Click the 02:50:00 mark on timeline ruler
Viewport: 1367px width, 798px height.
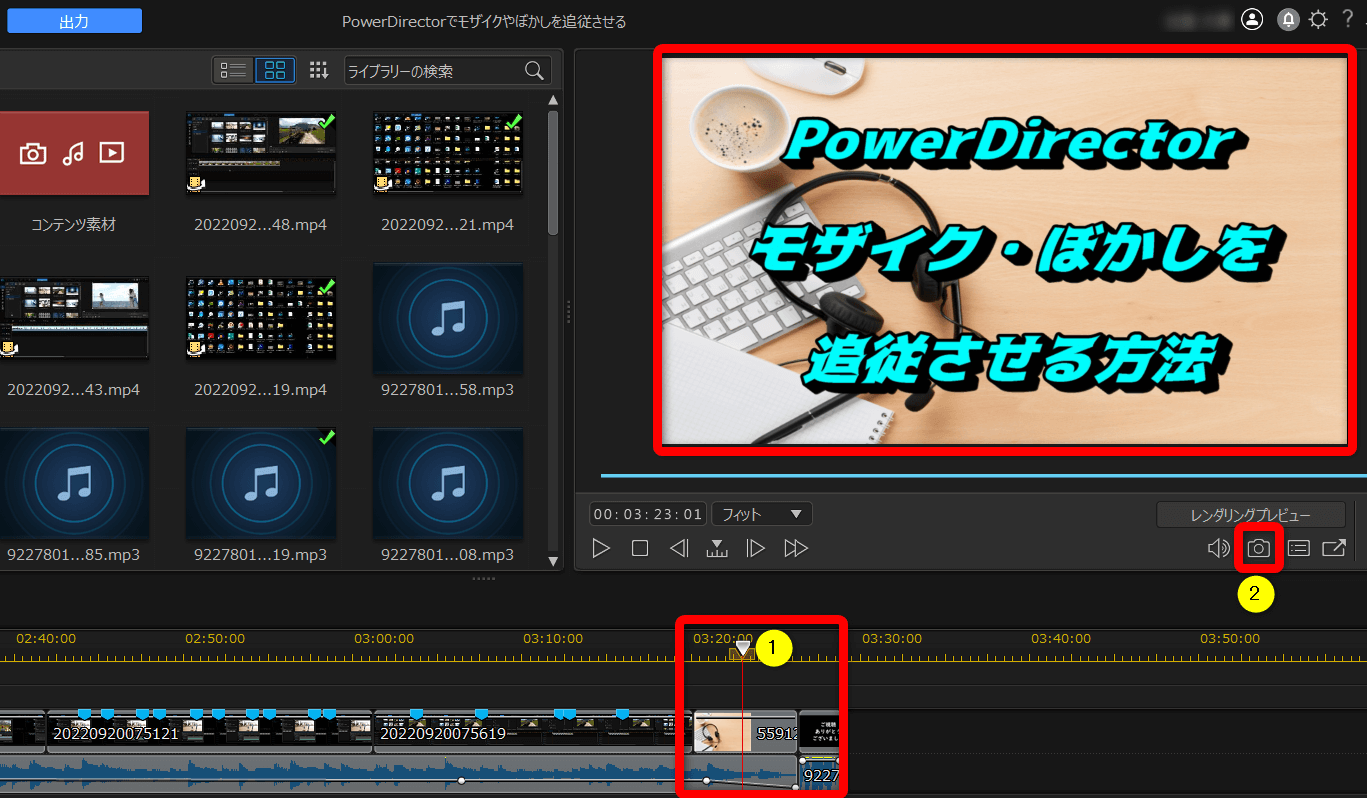[x=215, y=638]
